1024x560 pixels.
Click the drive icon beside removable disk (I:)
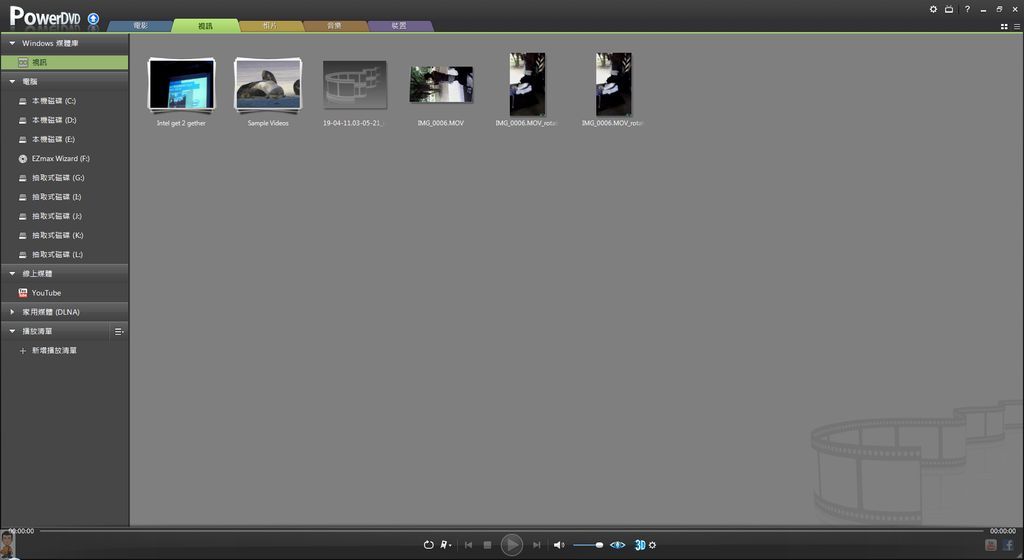[23, 197]
